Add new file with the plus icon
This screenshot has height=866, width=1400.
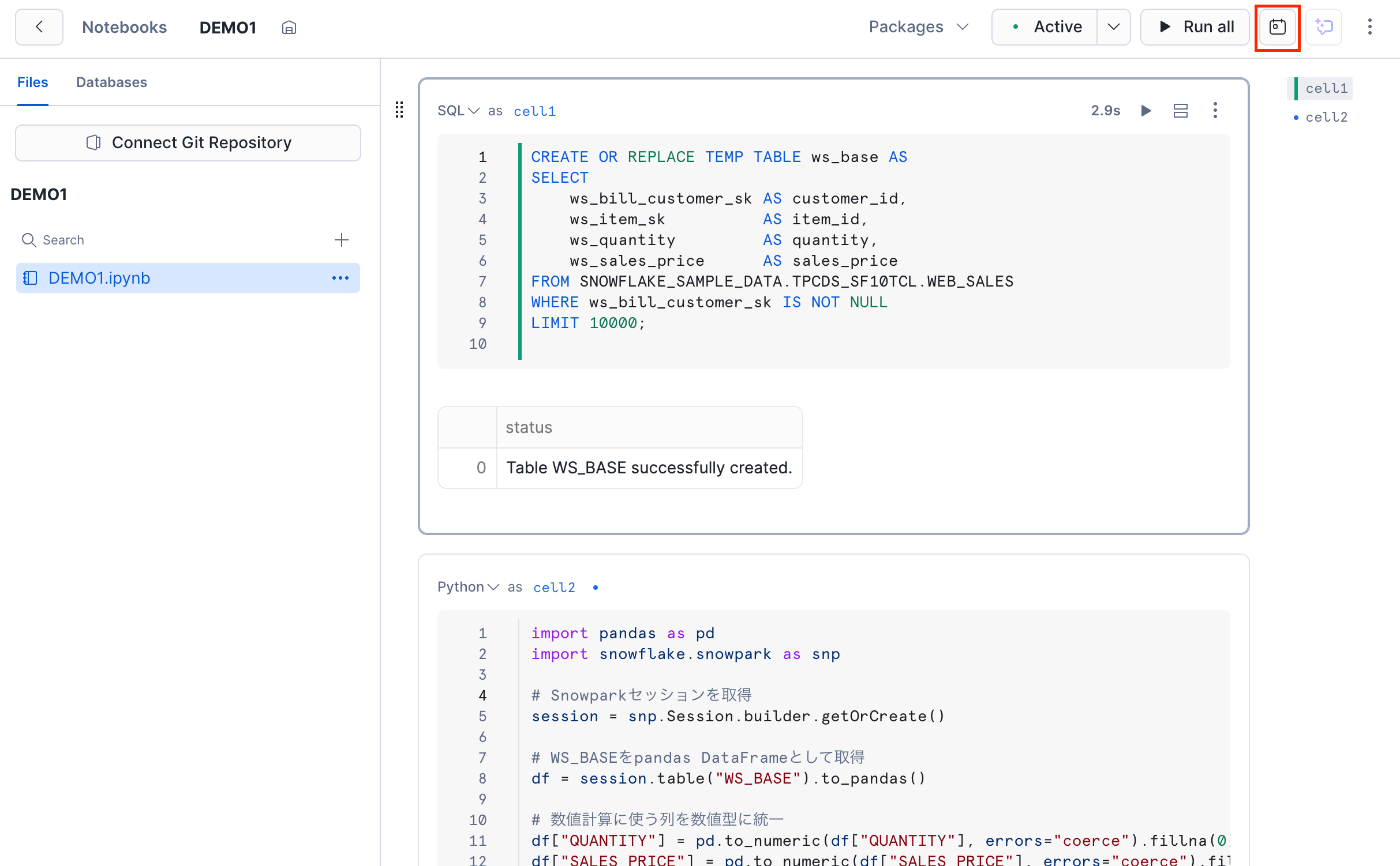click(x=341, y=240)
